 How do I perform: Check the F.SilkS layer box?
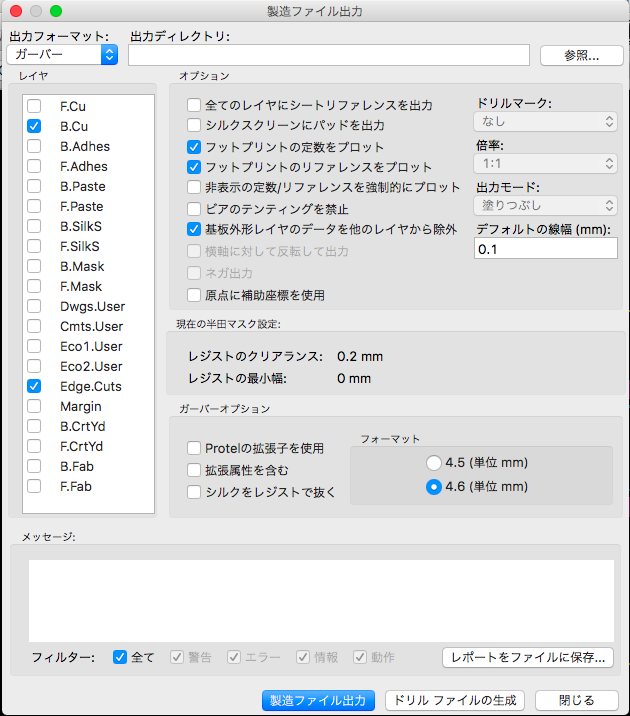pos(34,246)
